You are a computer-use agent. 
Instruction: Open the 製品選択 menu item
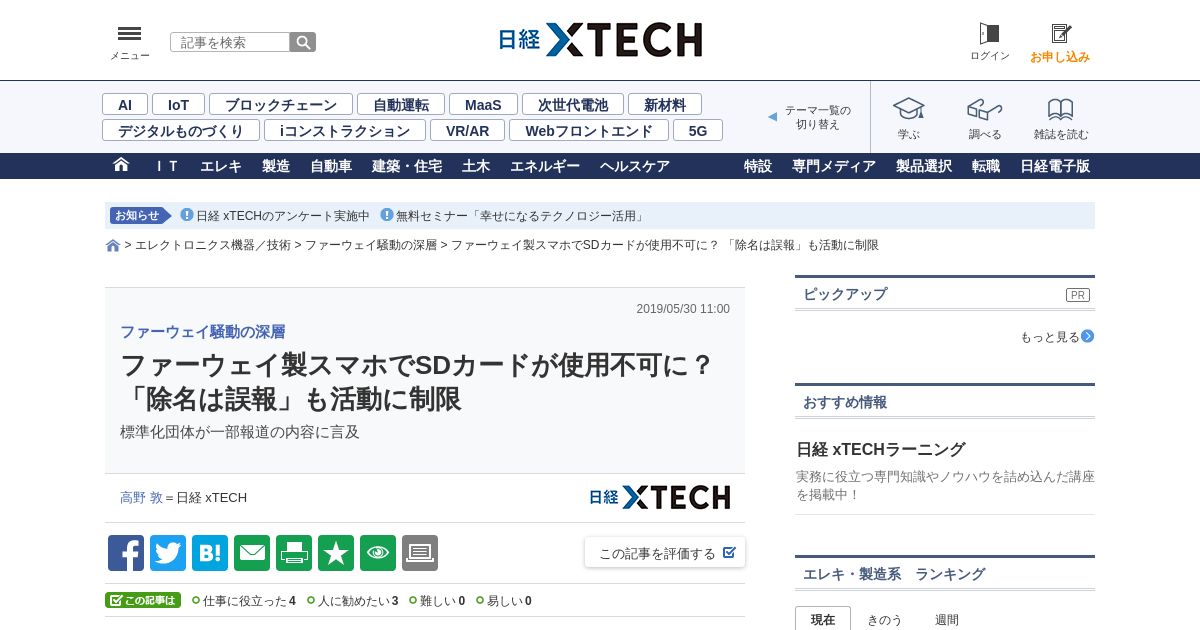[x=924, y=166]
